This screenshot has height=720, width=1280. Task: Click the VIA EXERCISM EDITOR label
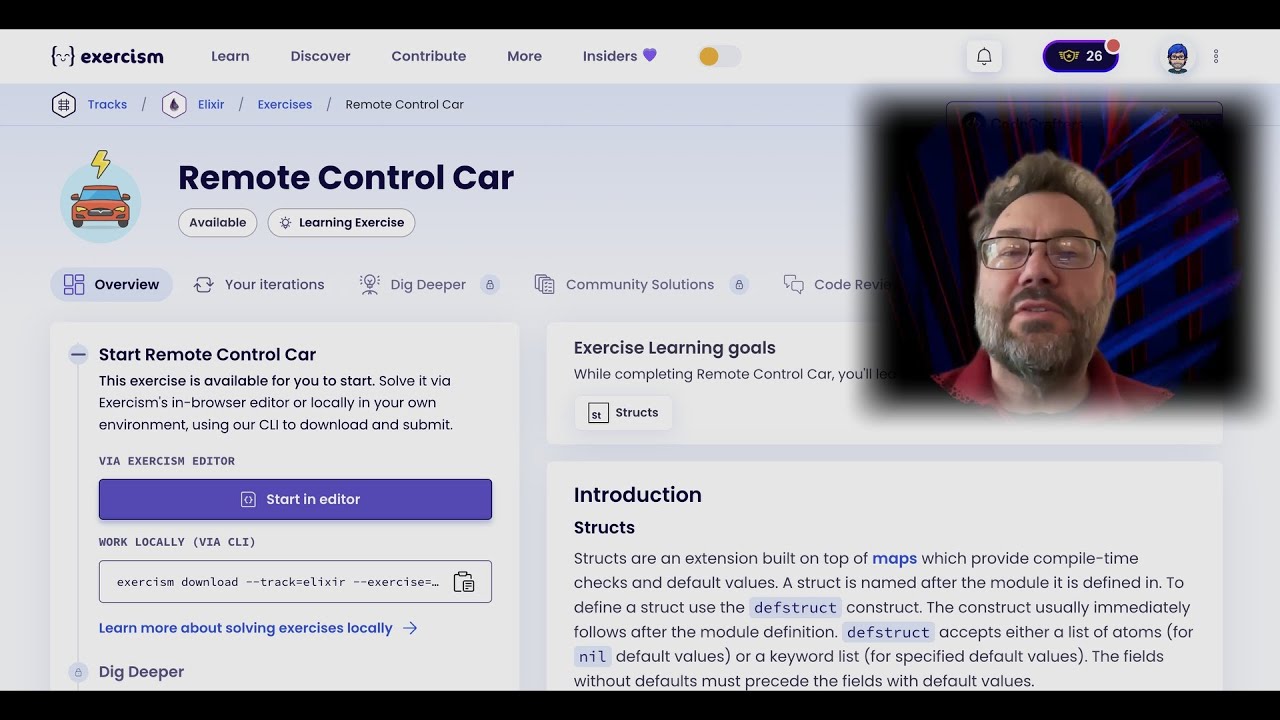tap(167, 461)
